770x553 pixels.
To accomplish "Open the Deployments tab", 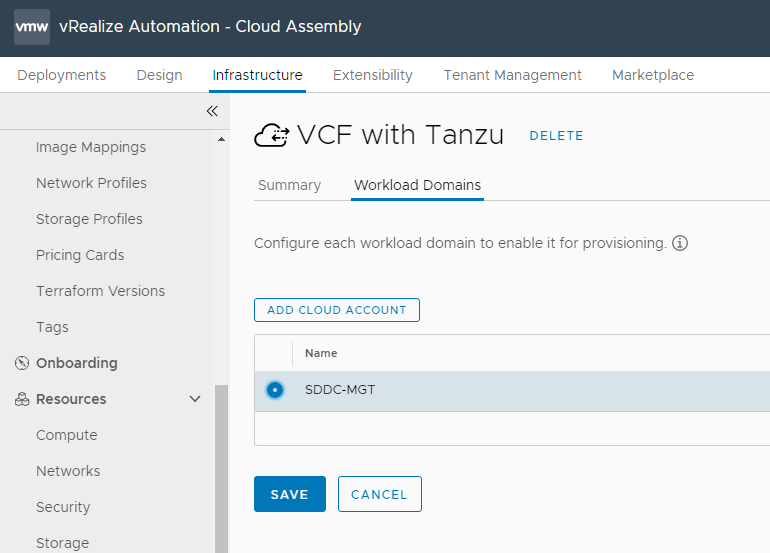I will click(x=61, y=75).
